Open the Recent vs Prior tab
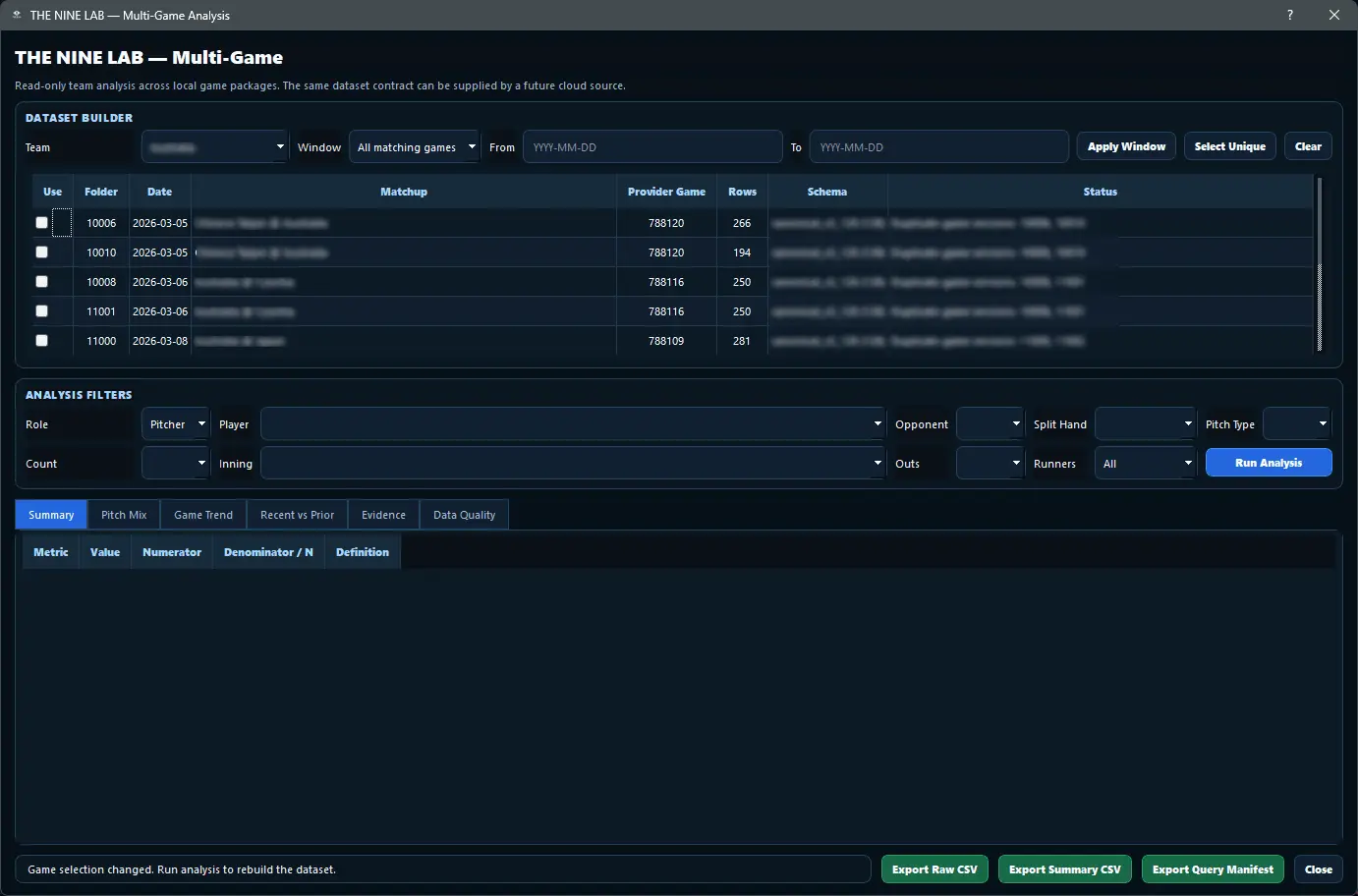Image resolution: width=1358 pixels, height=896 pixels. pyautogui.click(x=297, y=515)
